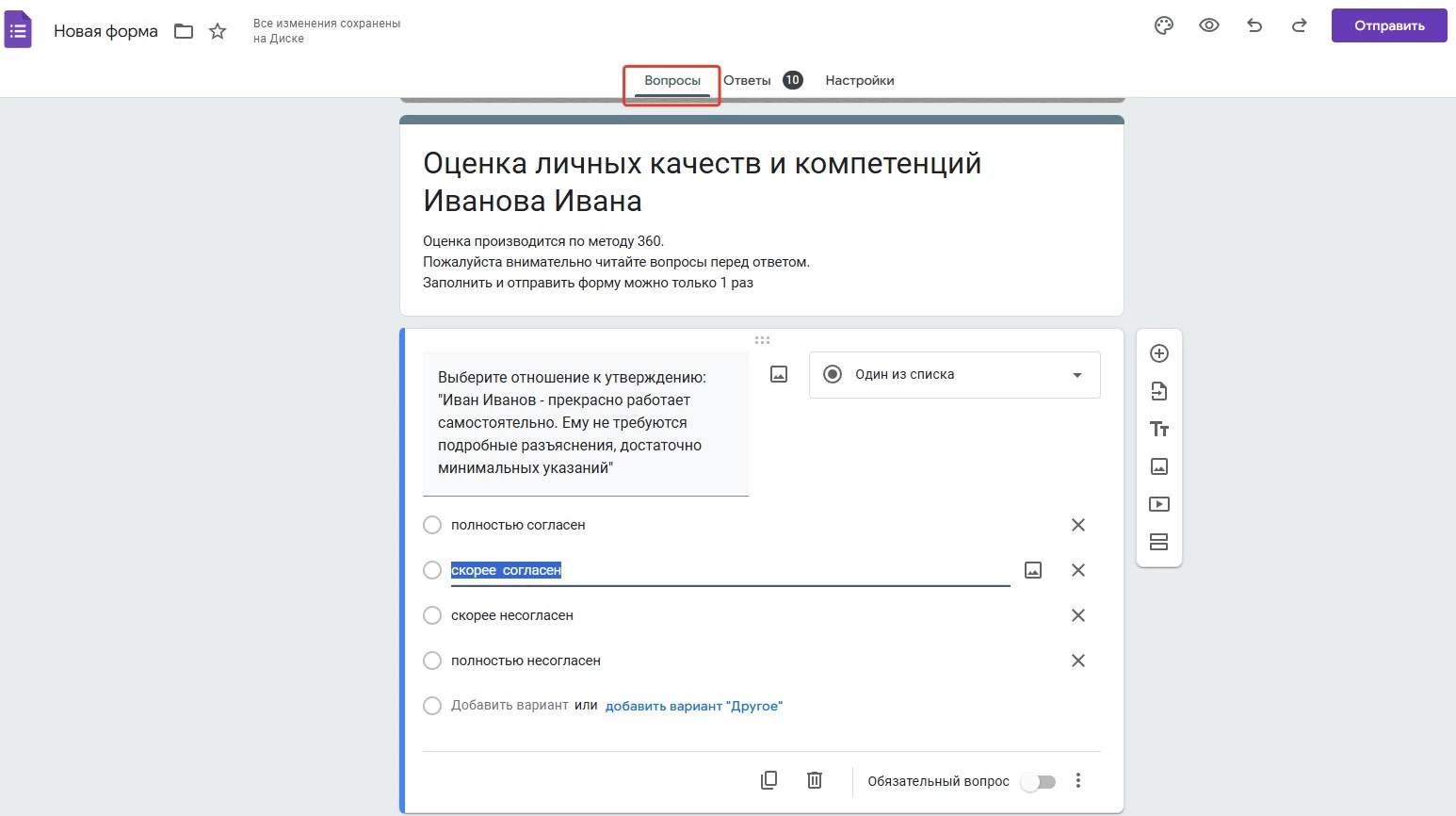Grab the question drag handle
This screenshot has width=1456, height=816.
(x=762, y=340)
